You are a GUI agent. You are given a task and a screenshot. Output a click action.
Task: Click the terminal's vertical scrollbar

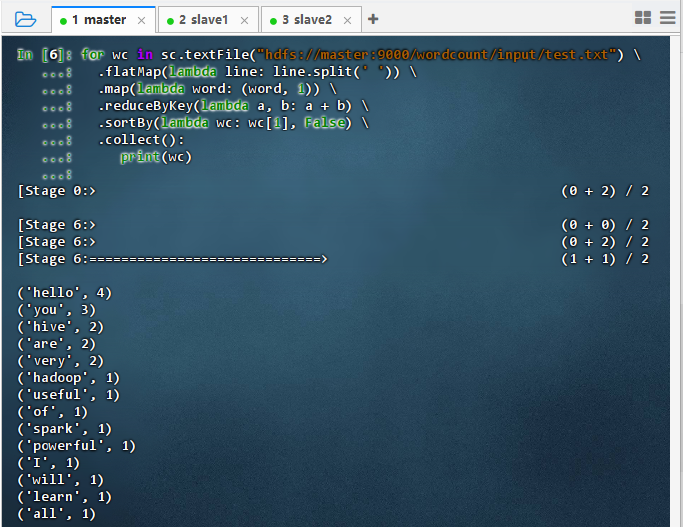[x=676, y=281]
